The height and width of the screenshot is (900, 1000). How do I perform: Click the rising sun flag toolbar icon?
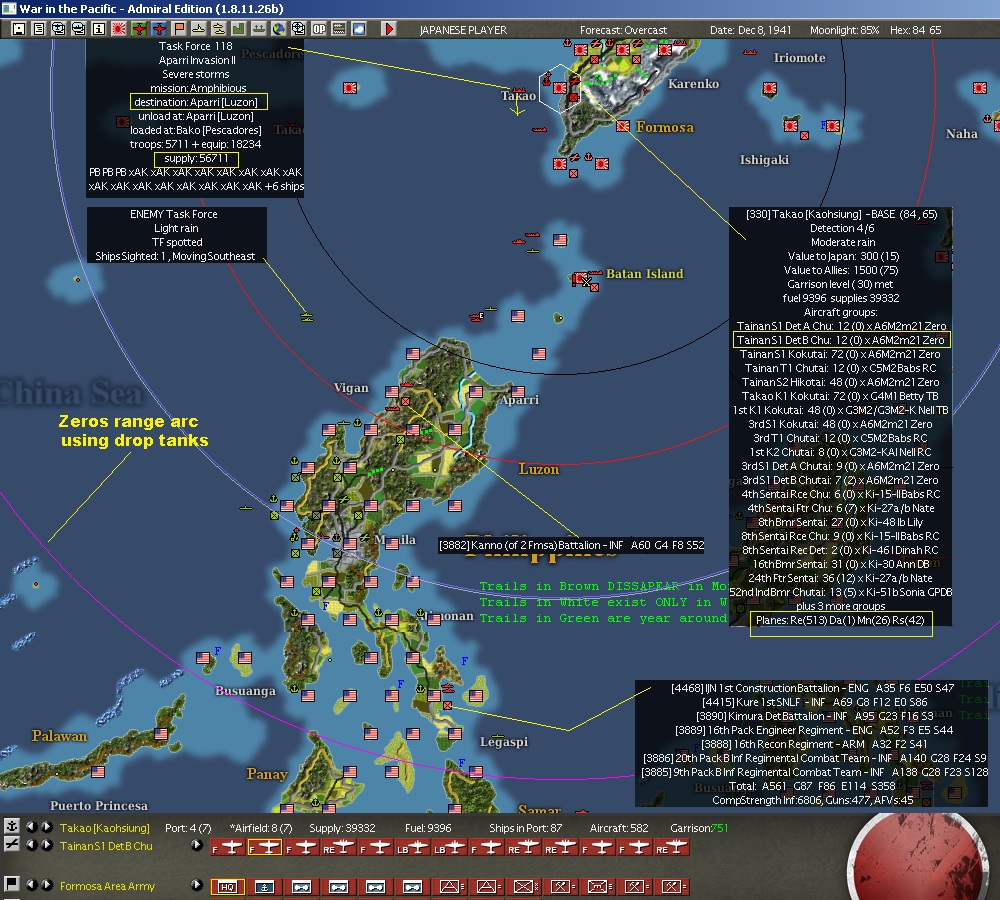(119, 29)
